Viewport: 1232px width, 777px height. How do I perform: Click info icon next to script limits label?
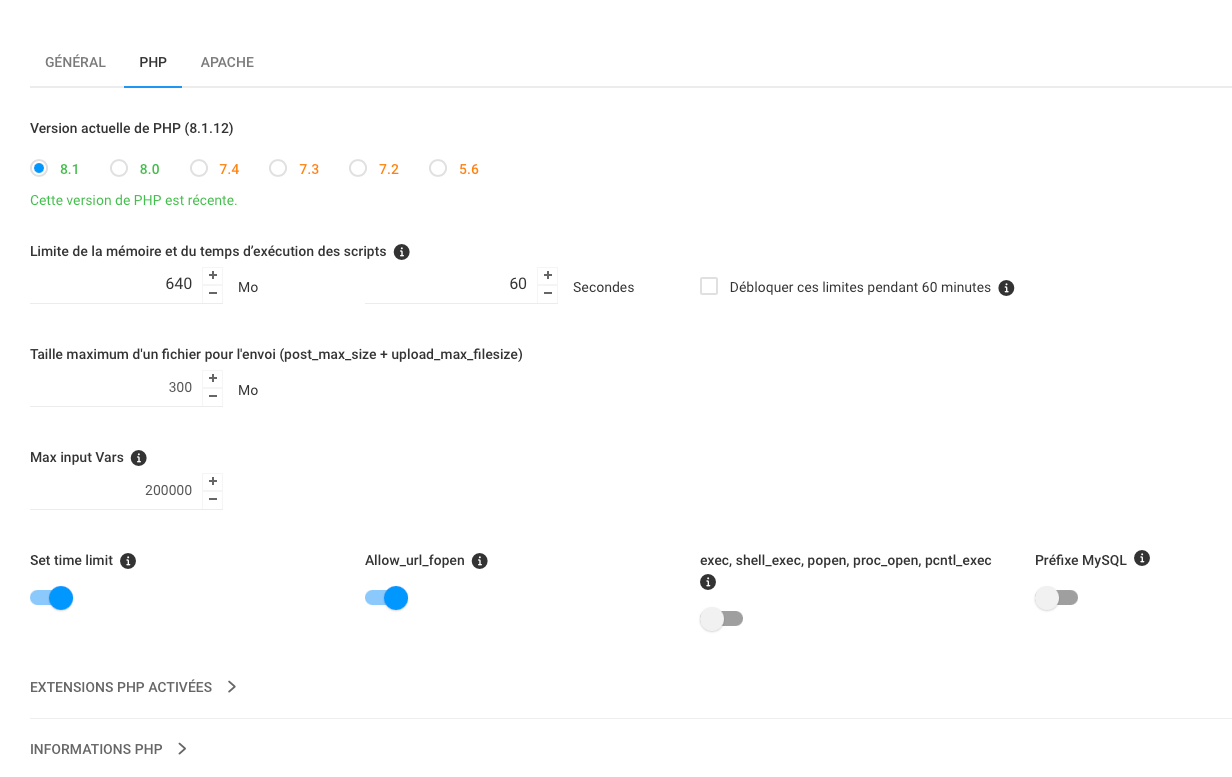(402, 252)
